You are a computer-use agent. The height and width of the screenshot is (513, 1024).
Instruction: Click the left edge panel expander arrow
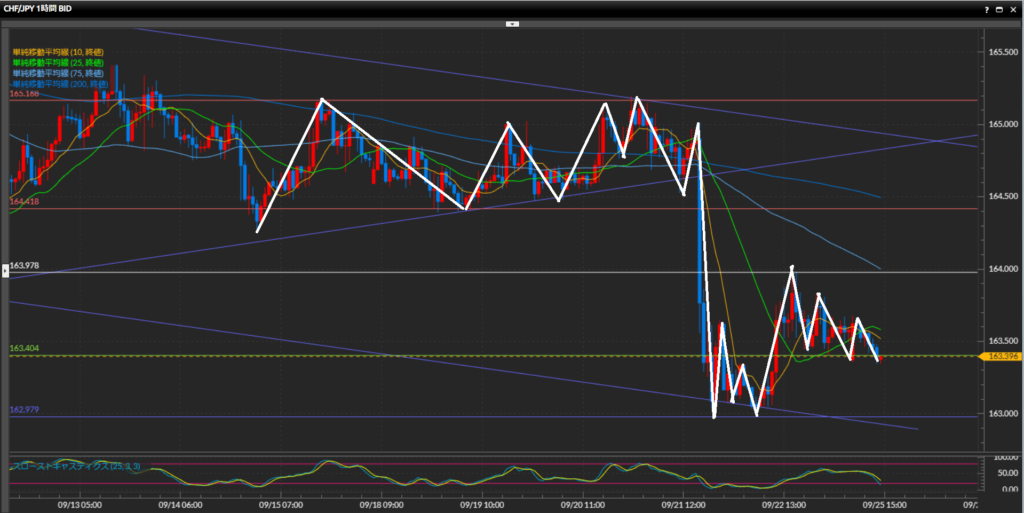[x=4, y=284]
